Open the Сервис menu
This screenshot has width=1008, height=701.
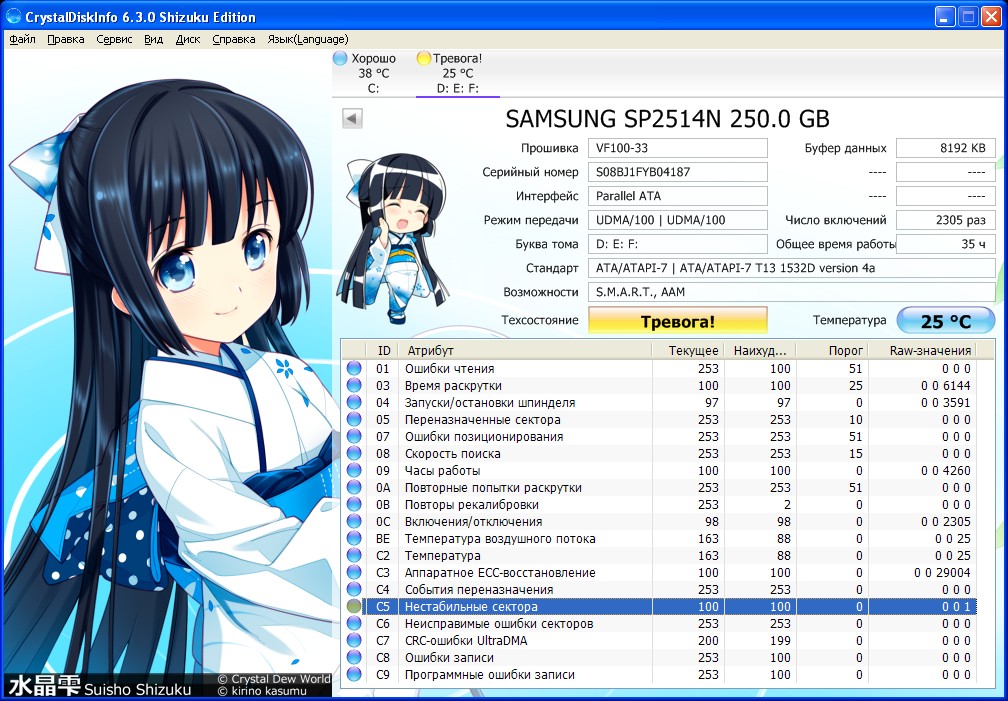coord(114,39)
